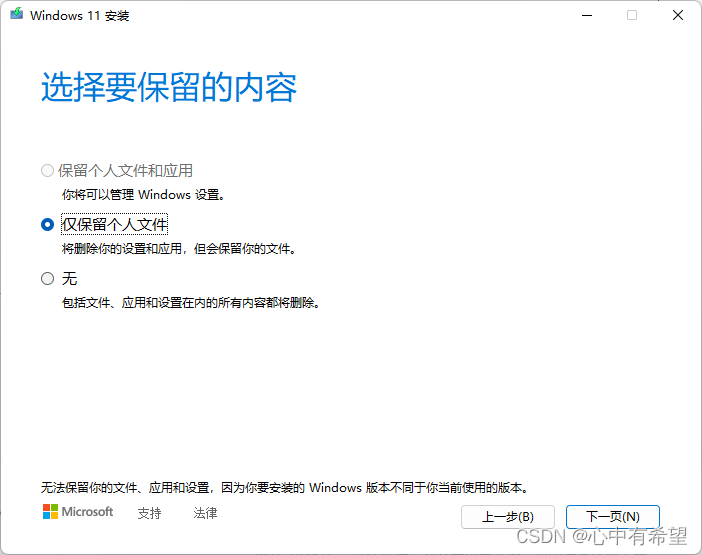Click the 无 option label
Screen dimensions: 702x555
click(69, 278)
